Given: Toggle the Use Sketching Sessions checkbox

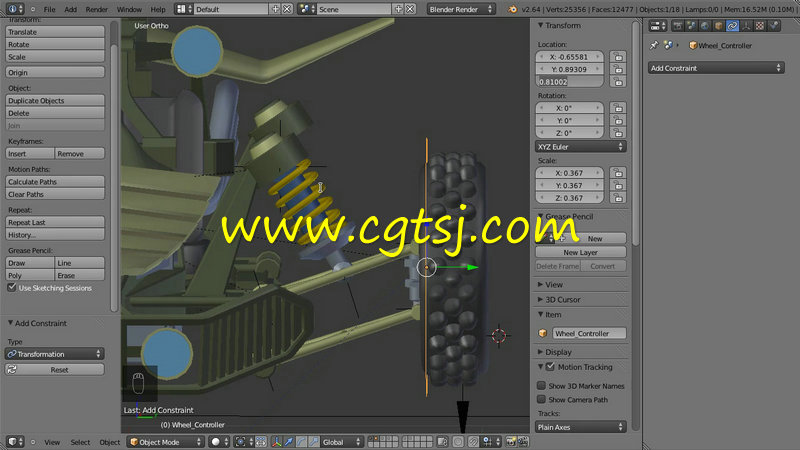Looking at the screenshot, I should click(x=12, y=288).
